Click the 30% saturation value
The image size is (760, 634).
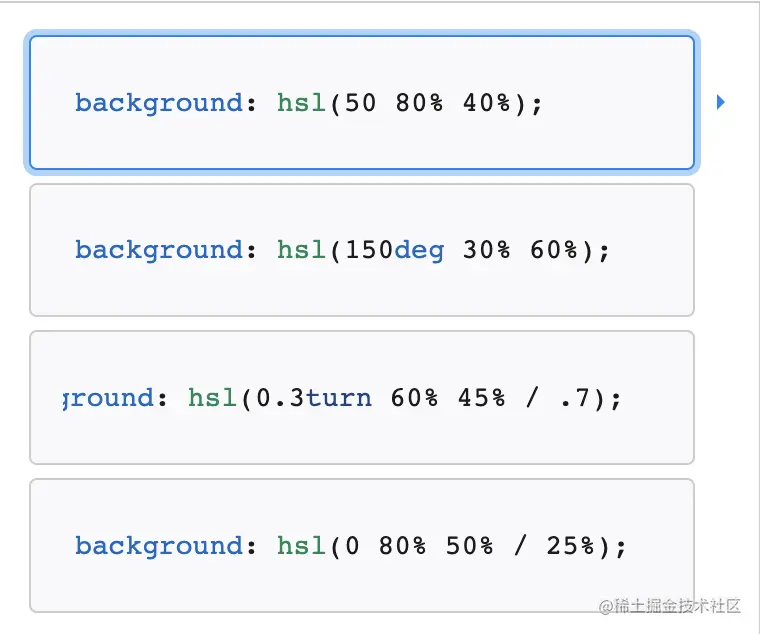[487, 250]
